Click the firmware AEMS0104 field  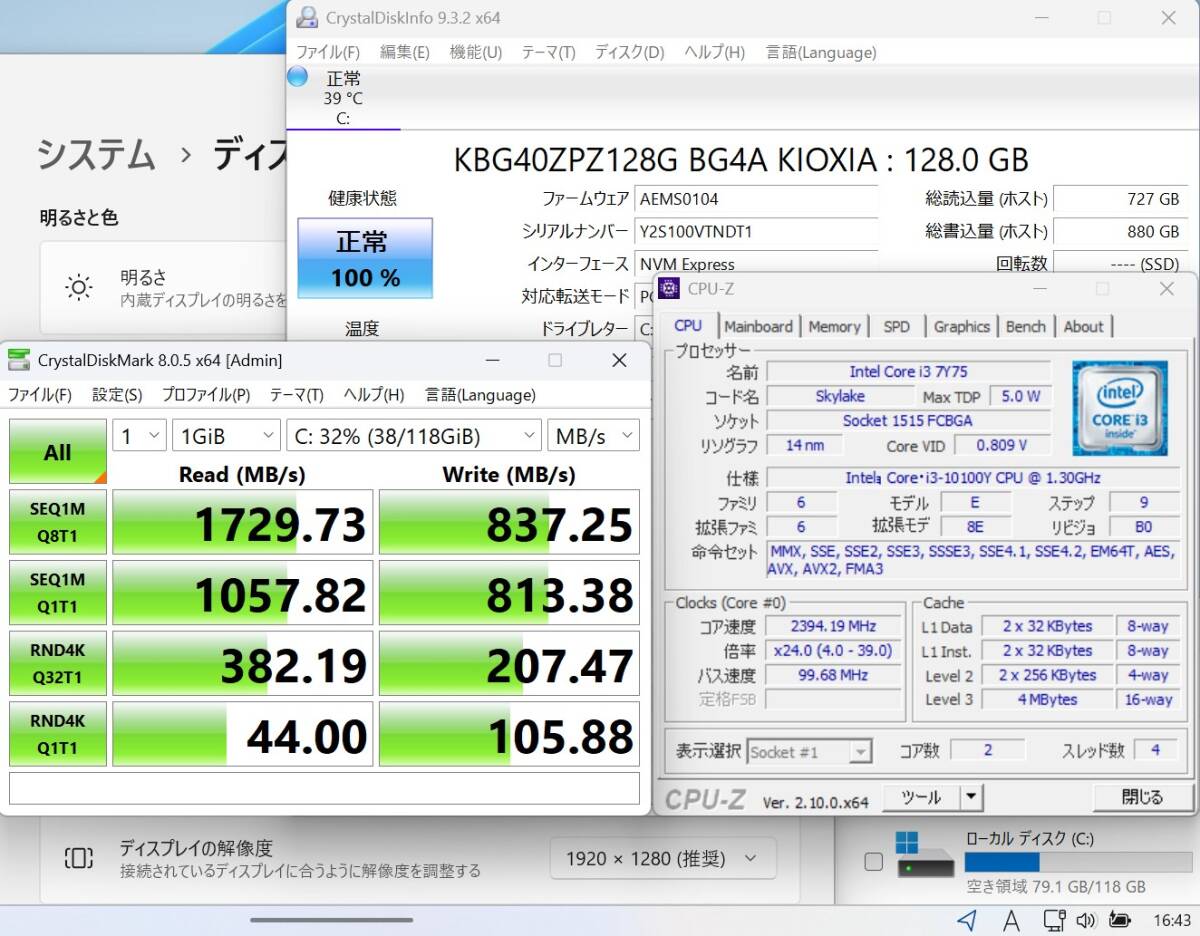(x=757, y=198)
